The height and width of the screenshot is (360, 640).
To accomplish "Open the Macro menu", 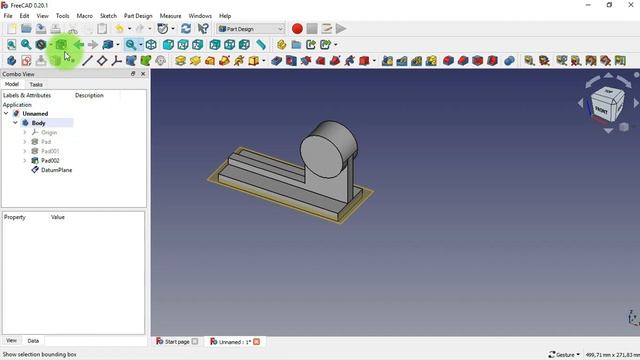I will tap(84, 16).
